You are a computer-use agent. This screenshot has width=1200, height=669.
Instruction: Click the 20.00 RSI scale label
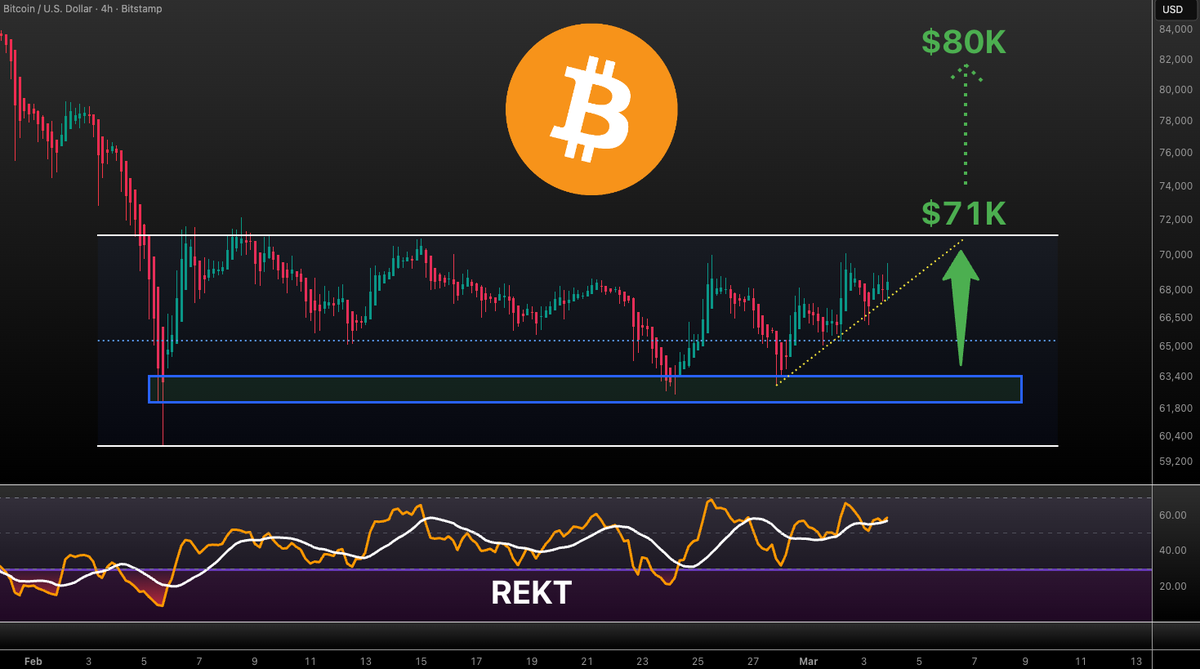click(x=1173, y=586)
